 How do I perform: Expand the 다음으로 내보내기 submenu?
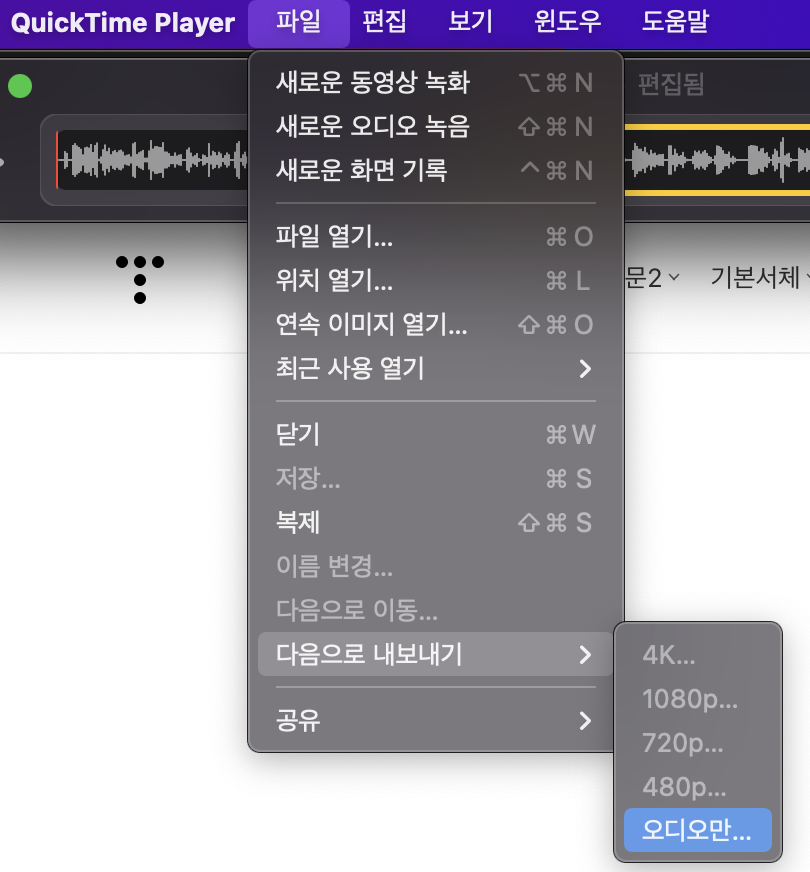[435, 655]
